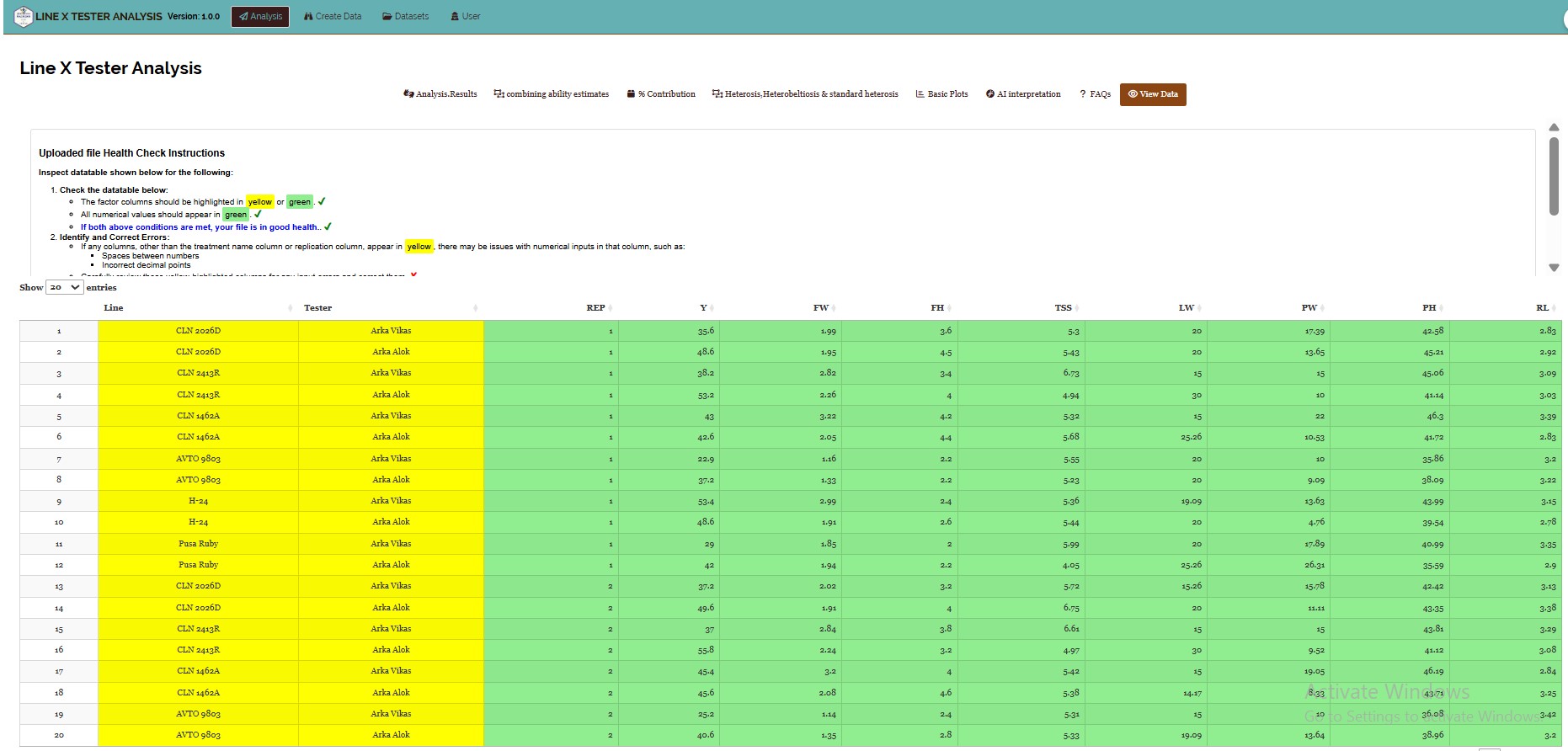Click scroll-down arrow of instructions panel

point(1554,268)
